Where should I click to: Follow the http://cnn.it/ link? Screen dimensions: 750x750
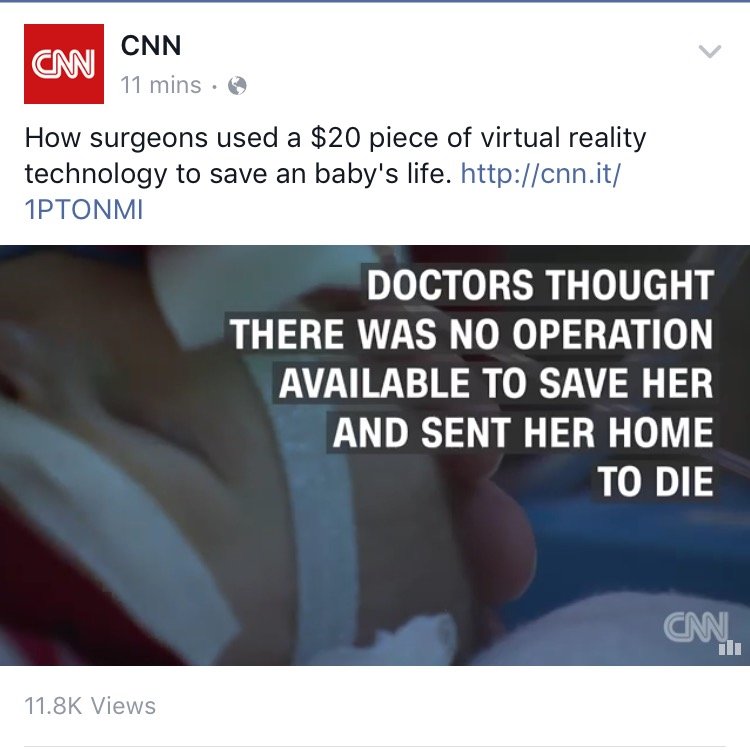[x=540, y=174]
